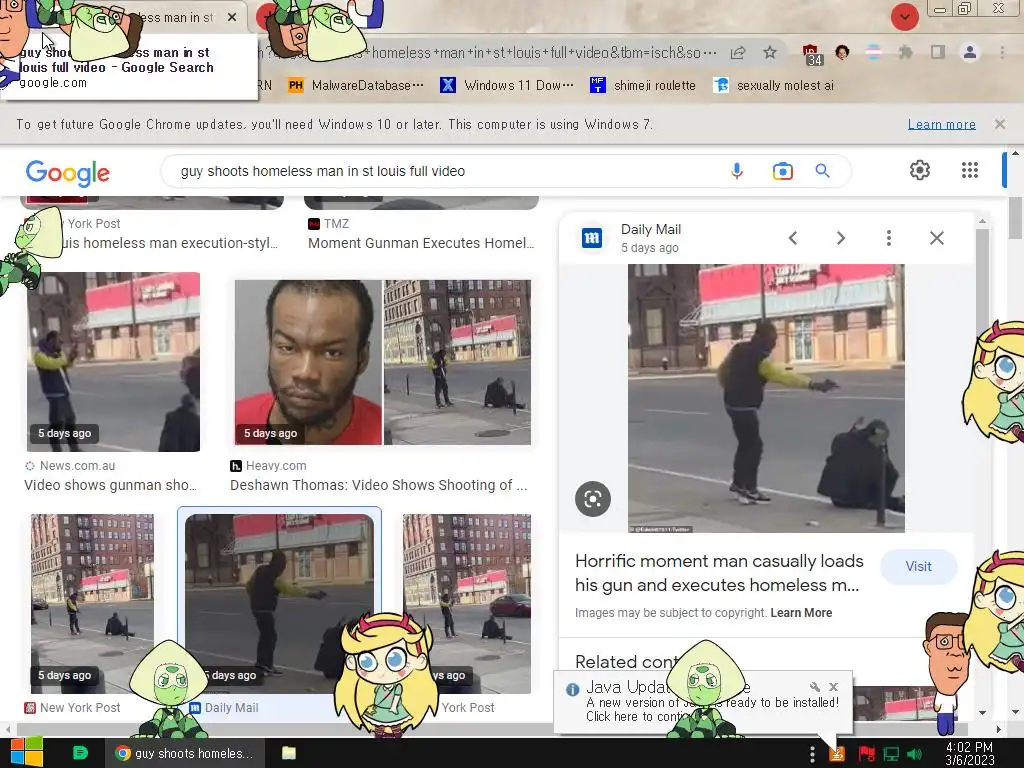Open the Google apps grid

(970, 170)
